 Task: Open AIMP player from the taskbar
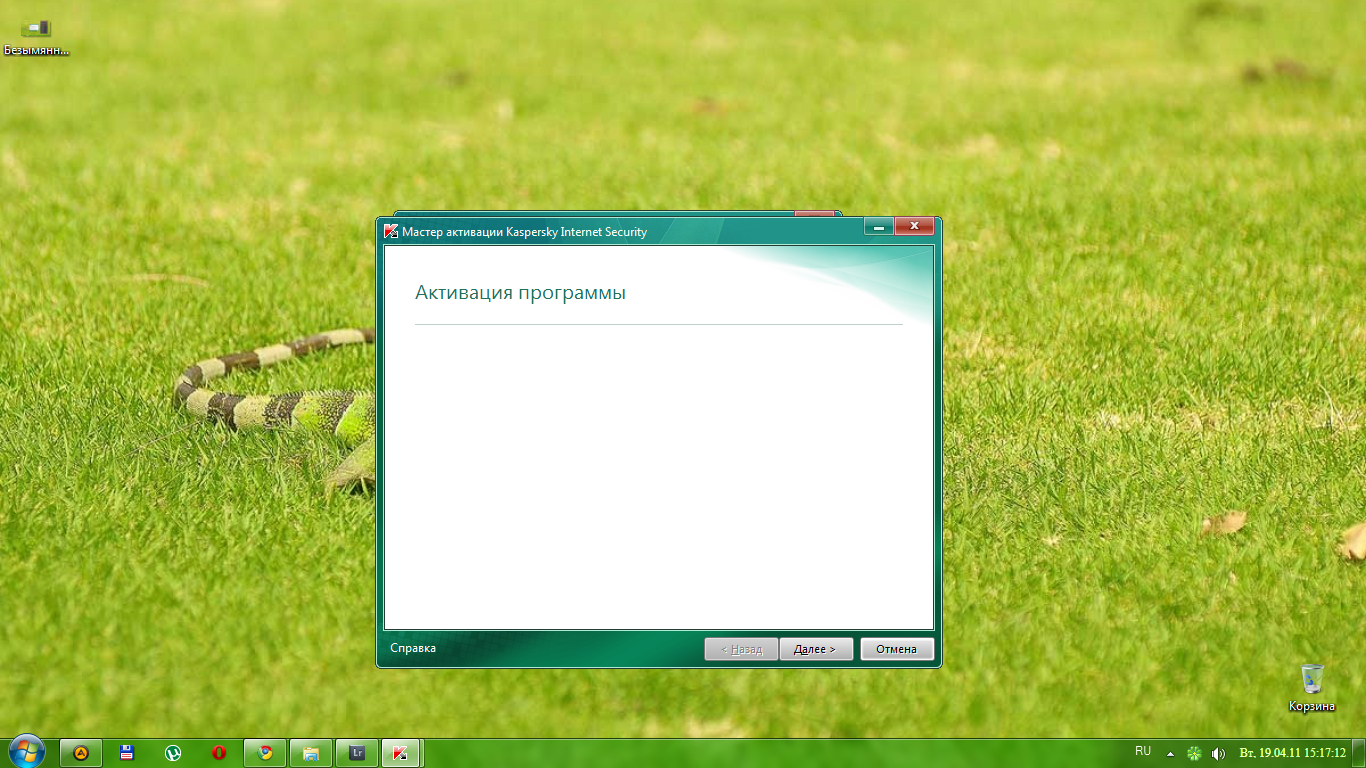point(81,753)
